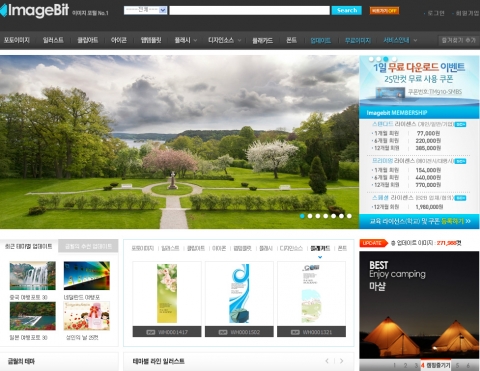Switch to the 최근 테마컷 업데이트 tab
480x371 pixels.
click(29, 246)
